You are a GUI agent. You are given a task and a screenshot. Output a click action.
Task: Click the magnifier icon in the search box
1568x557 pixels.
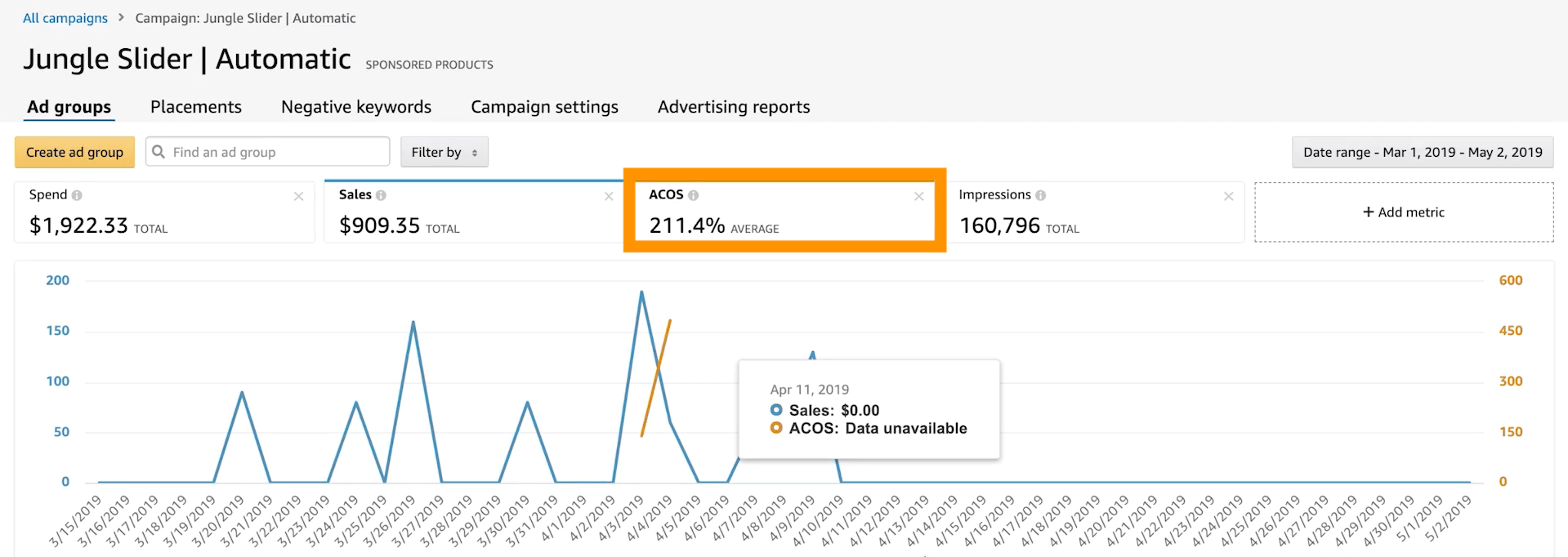159,152
